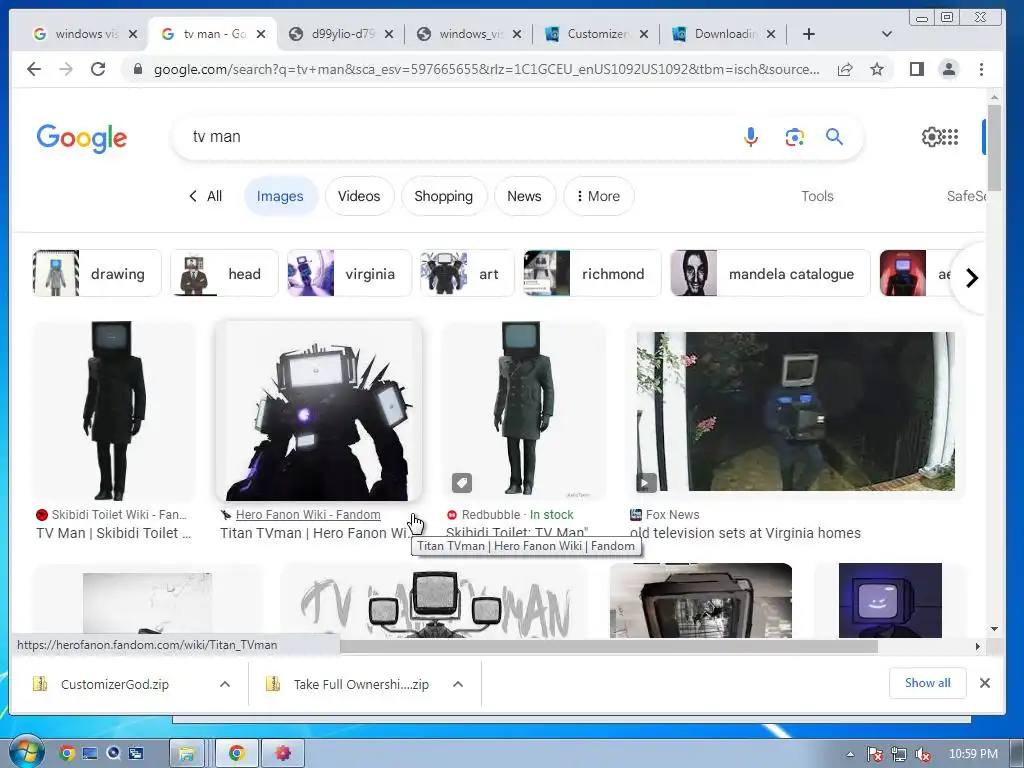Image resolution: width=1024 pixels, height=768 pixels.
Task: Open the blue winking TV face thumbnail
Action: tap(890, 601)
